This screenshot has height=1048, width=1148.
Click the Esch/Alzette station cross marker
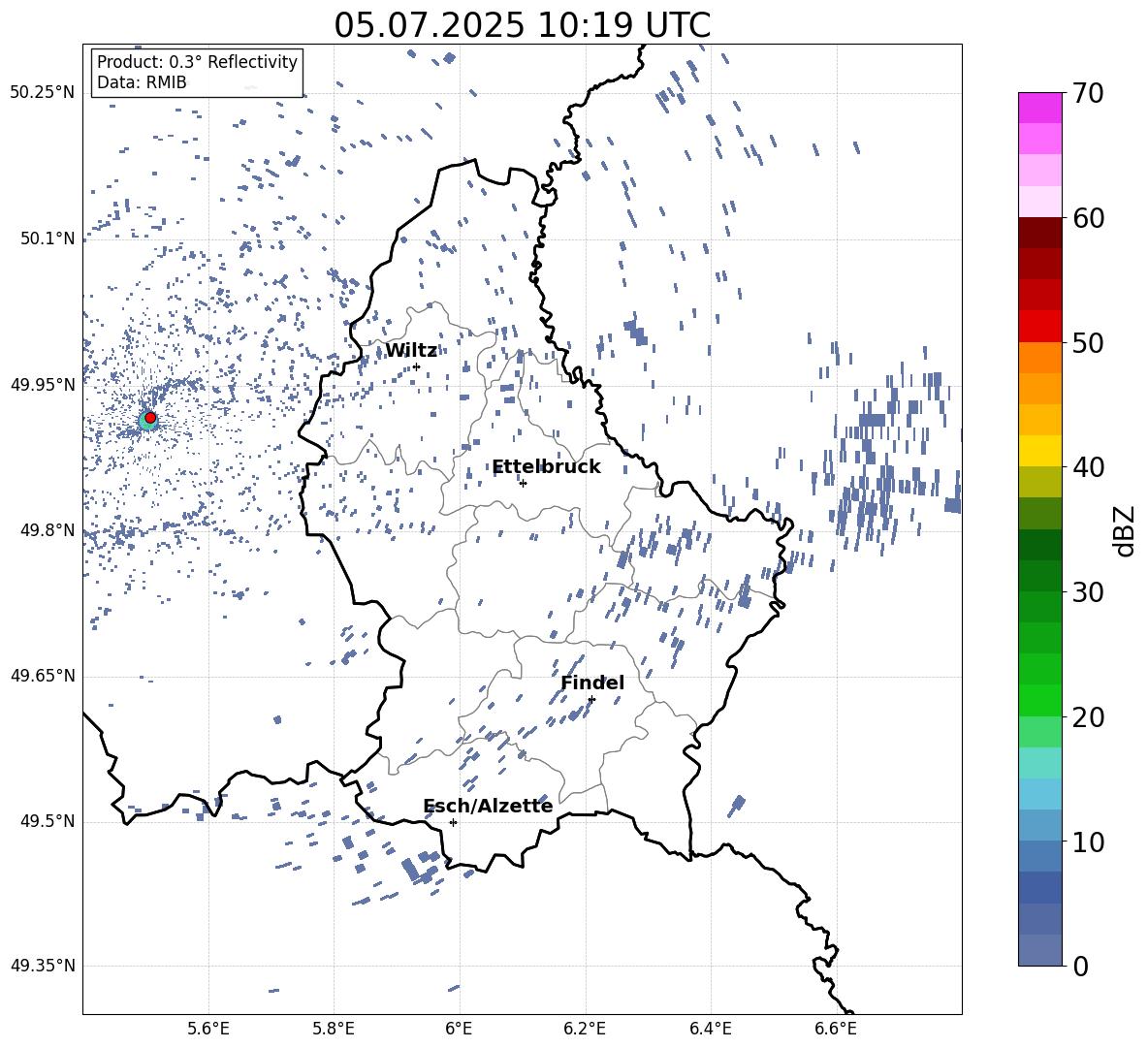click(453, 822)
